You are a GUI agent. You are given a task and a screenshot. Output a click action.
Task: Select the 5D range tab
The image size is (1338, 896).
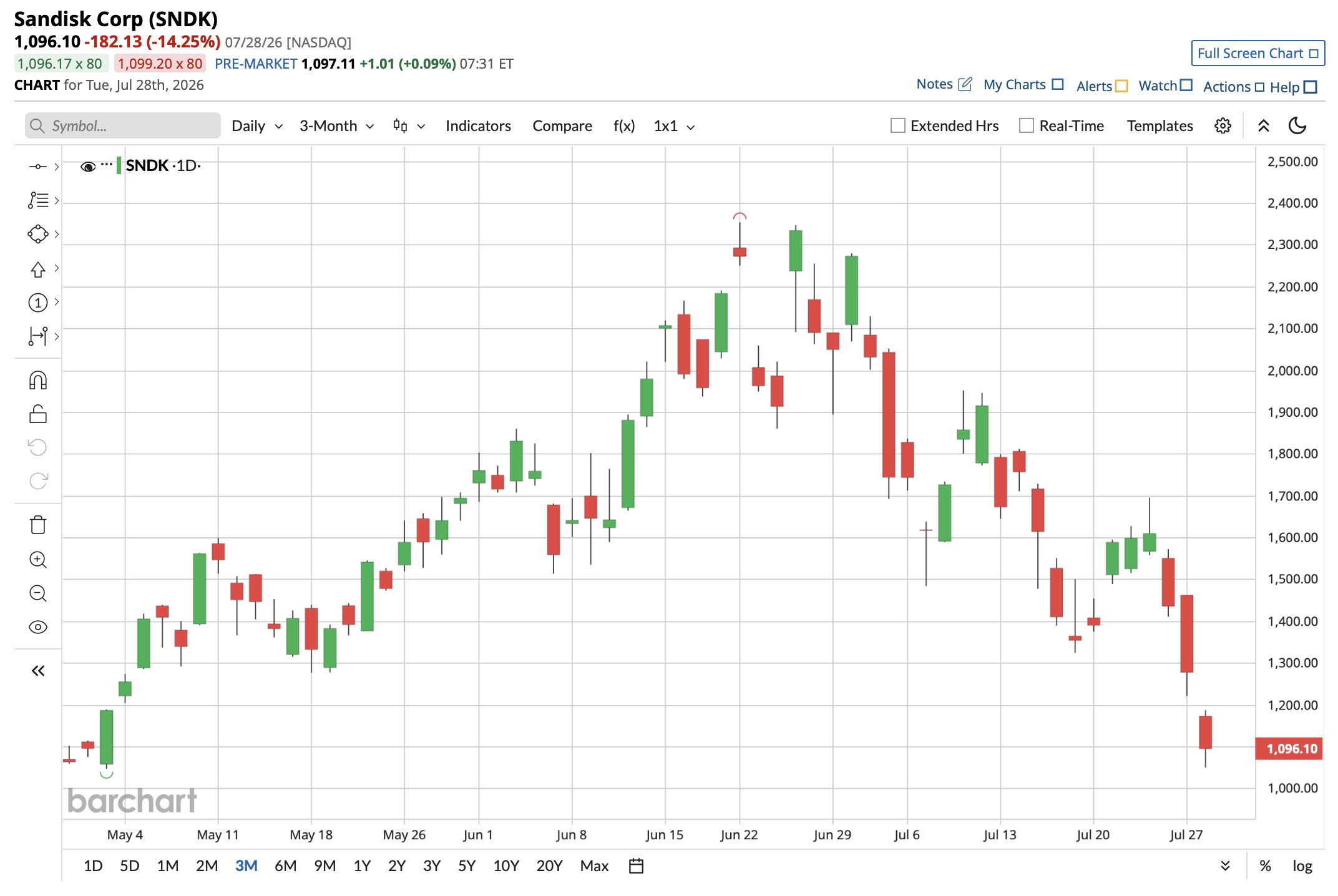130,866
